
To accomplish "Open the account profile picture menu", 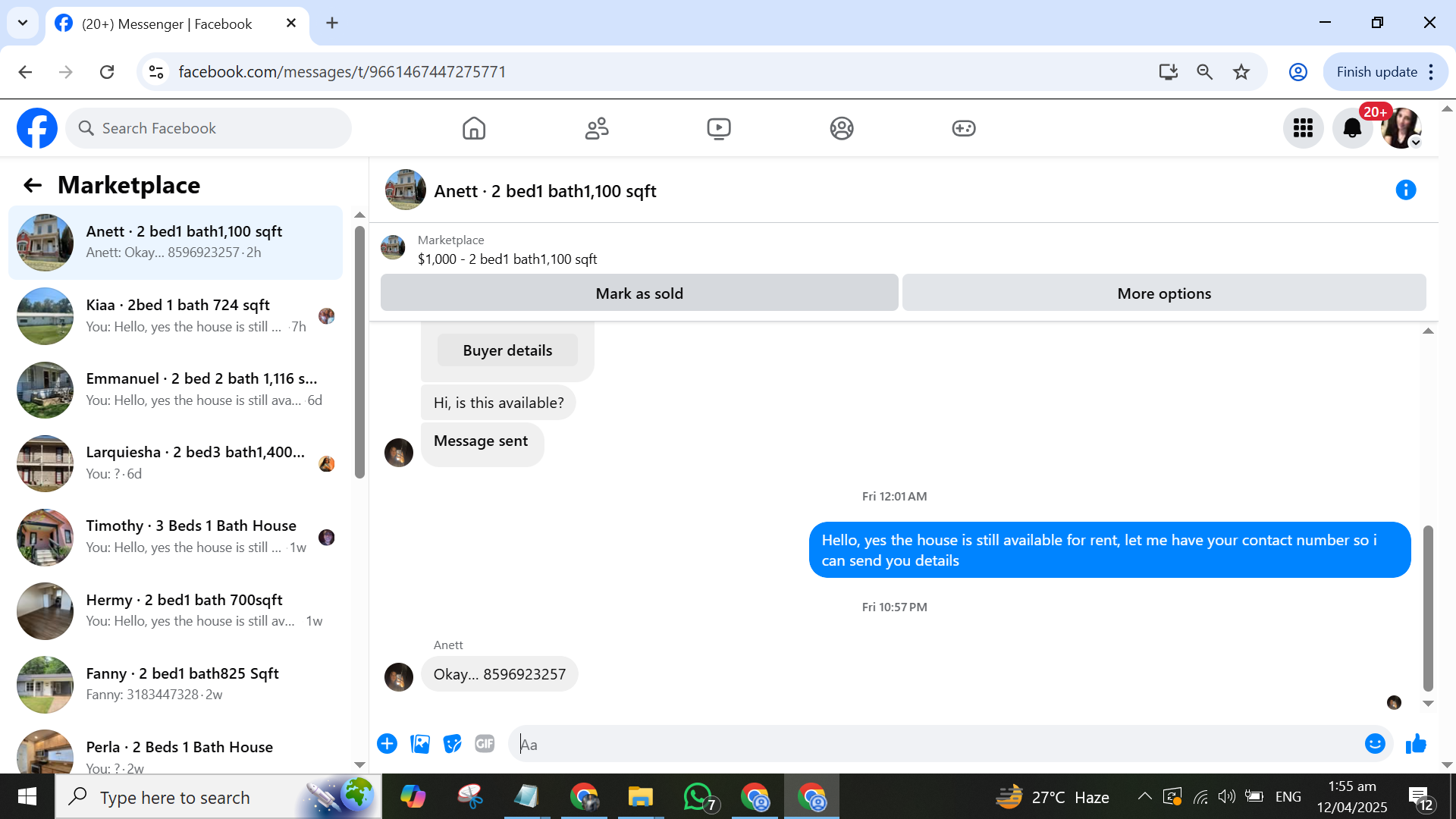I will click(x=1401, y=128).
